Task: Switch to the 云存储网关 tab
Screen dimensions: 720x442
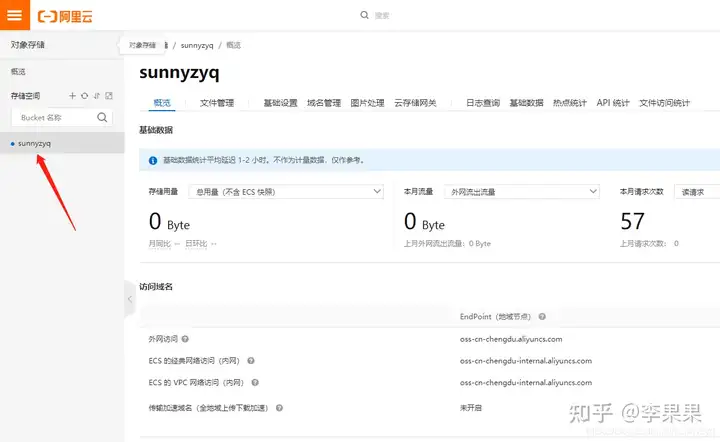Action: click(415, 103)
